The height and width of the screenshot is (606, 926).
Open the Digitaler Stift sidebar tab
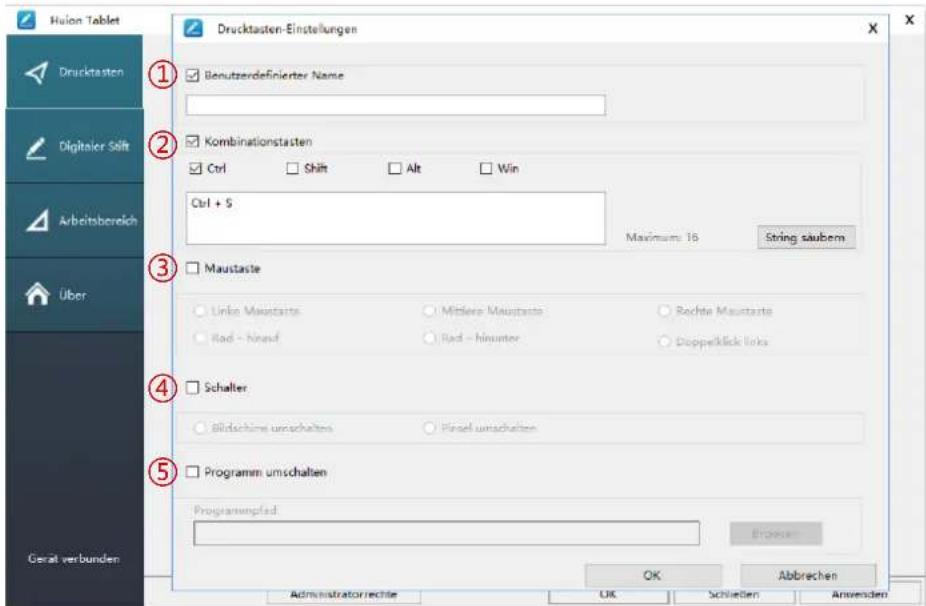coord(74,146)
